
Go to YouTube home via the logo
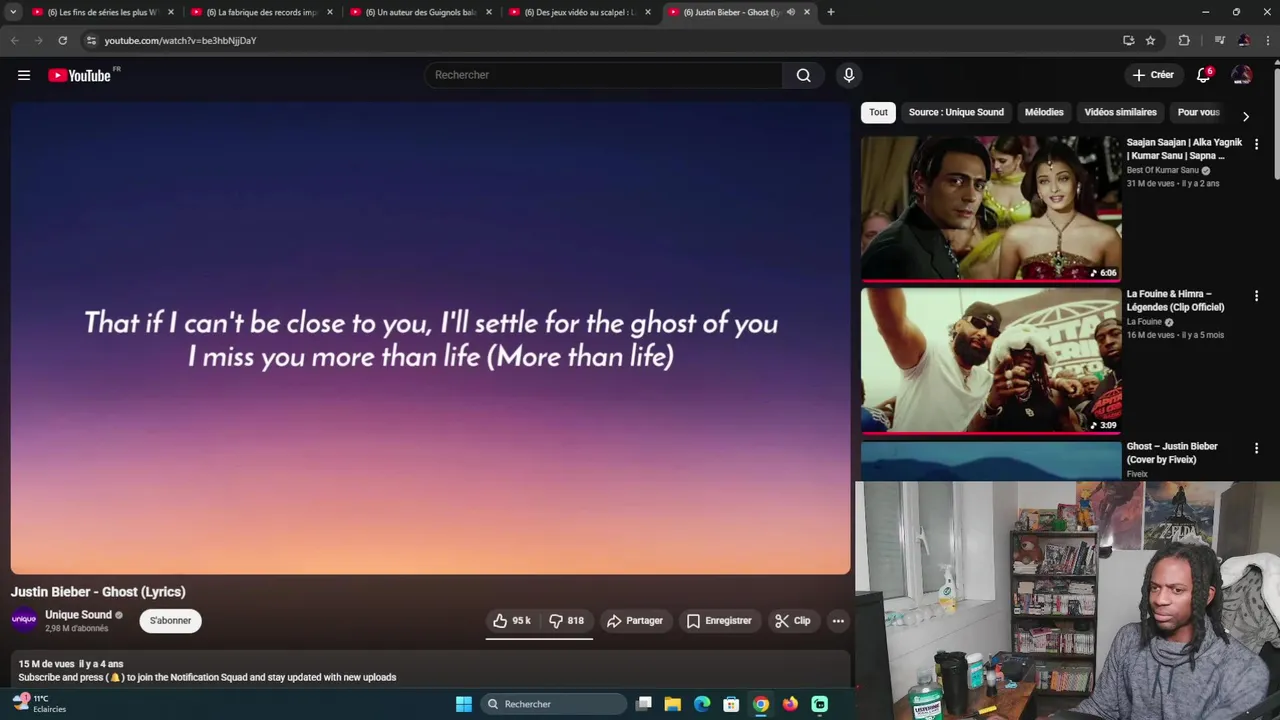80,75
